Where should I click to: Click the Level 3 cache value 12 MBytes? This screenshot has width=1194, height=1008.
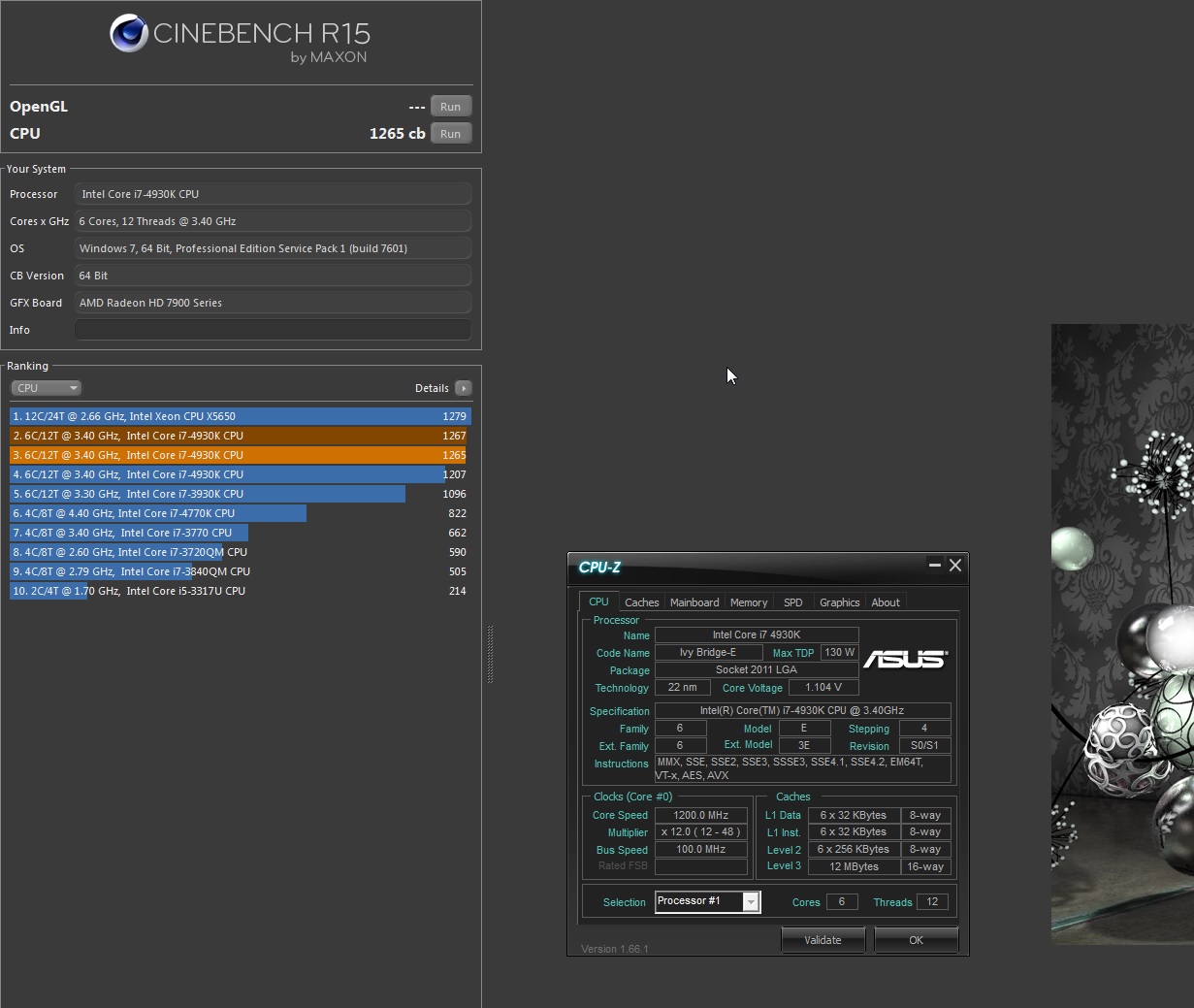[855, 867]
